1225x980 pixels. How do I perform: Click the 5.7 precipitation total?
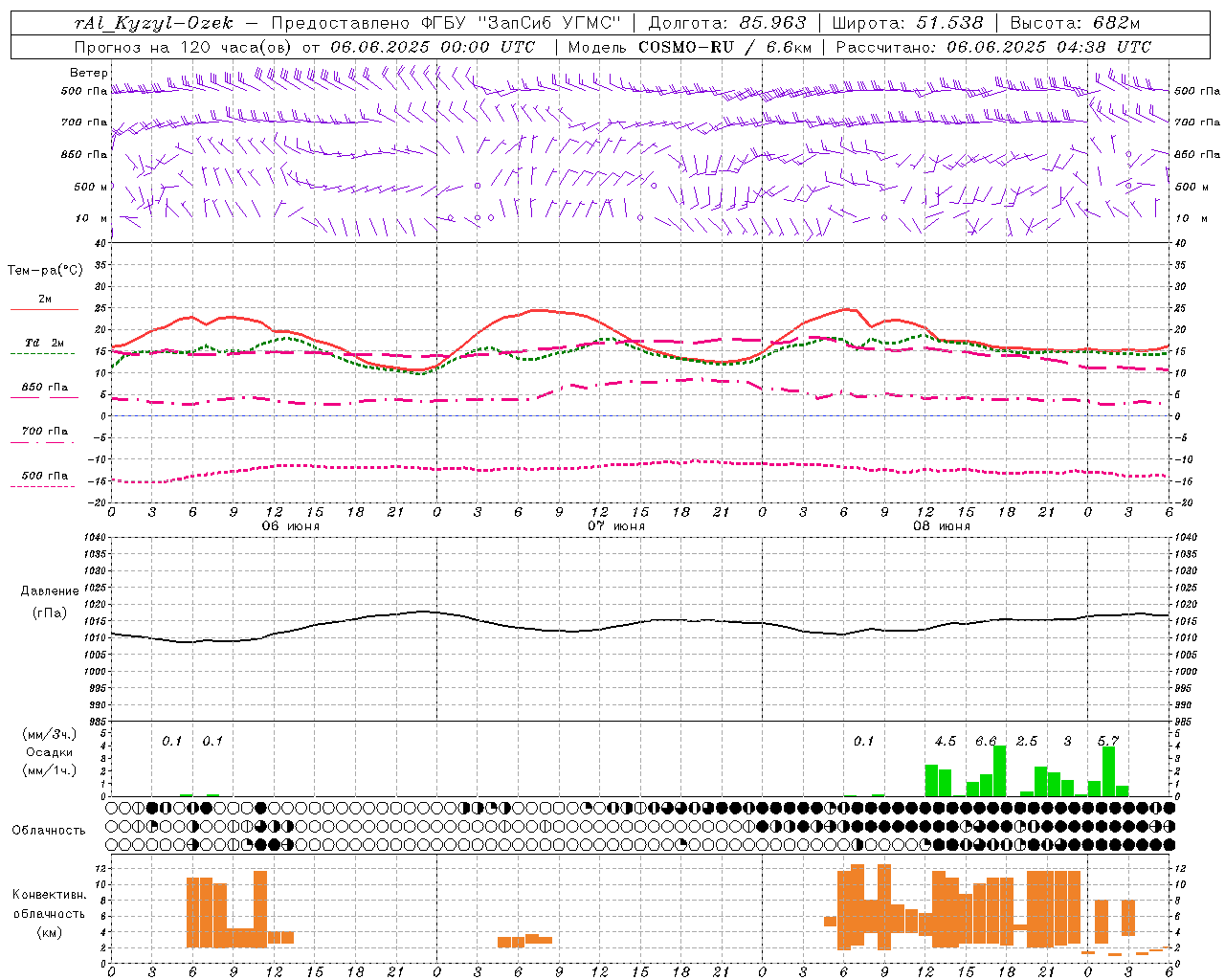tap(1108, 742)
